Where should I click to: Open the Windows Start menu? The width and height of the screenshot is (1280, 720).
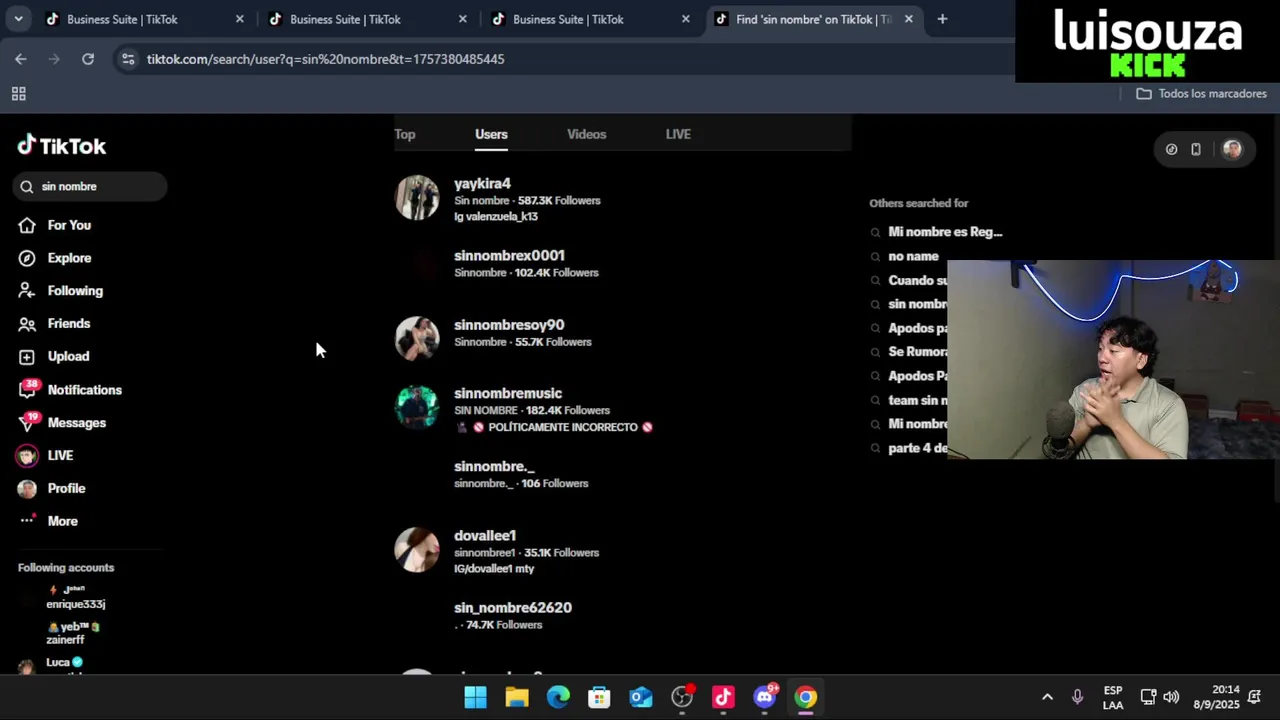click(476, 697)
